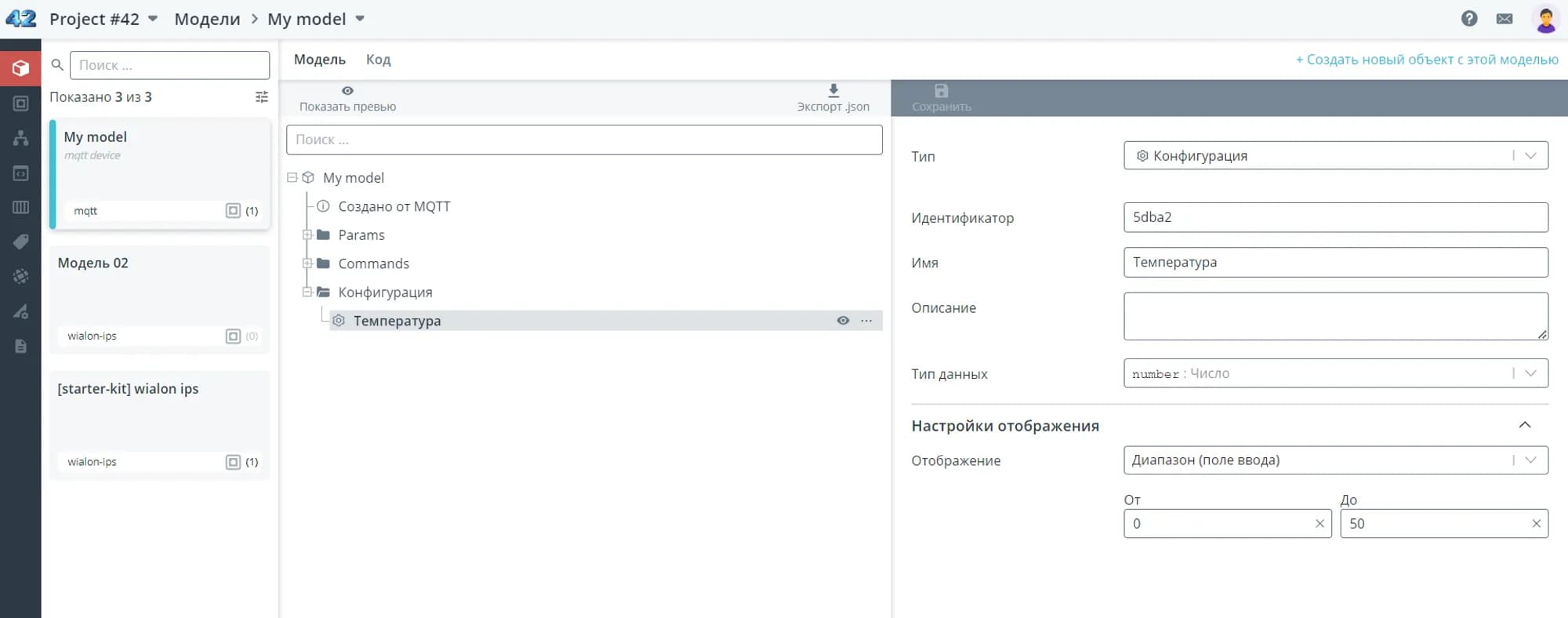
Task: Collapse the Настройки отображения section
Action: click(1524, 425)
